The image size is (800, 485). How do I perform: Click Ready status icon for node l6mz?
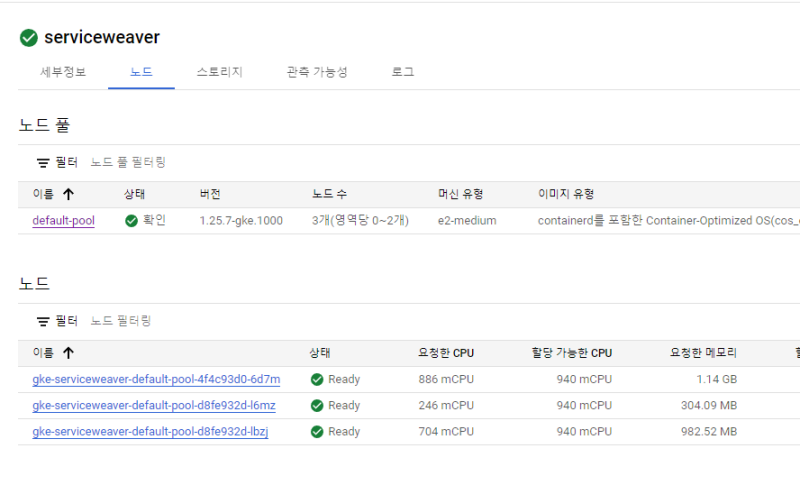pos(317,406)
